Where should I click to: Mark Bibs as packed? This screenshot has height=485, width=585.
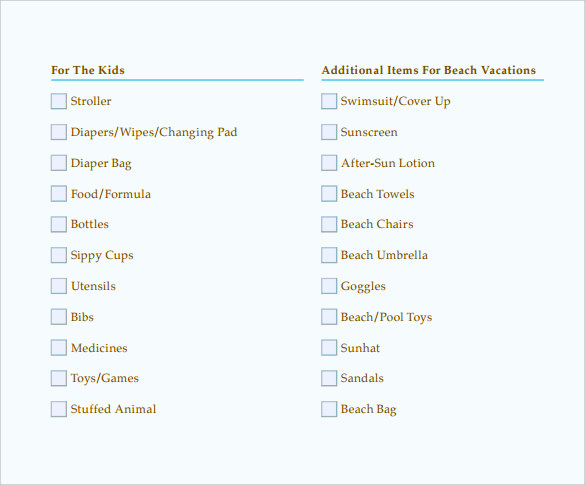59,317
